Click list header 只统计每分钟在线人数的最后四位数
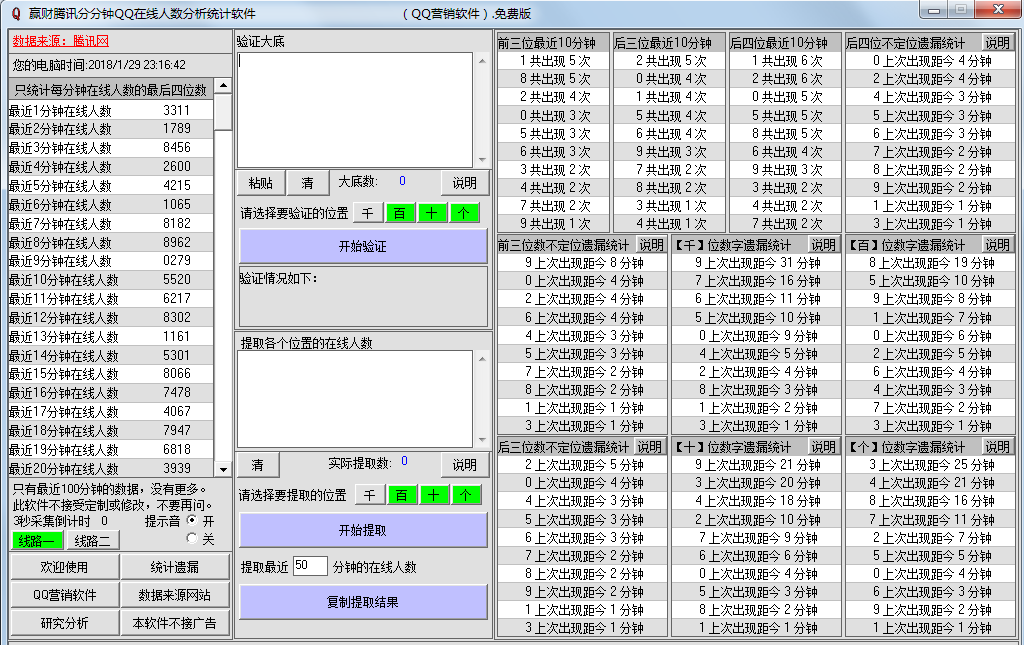The height and width of the screenshot is (645, 1024). [x=111, y=89]
